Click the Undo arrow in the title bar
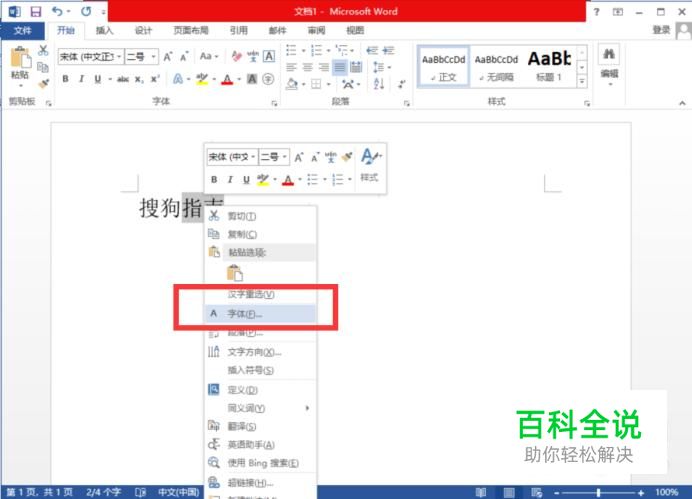 [57, 11]
